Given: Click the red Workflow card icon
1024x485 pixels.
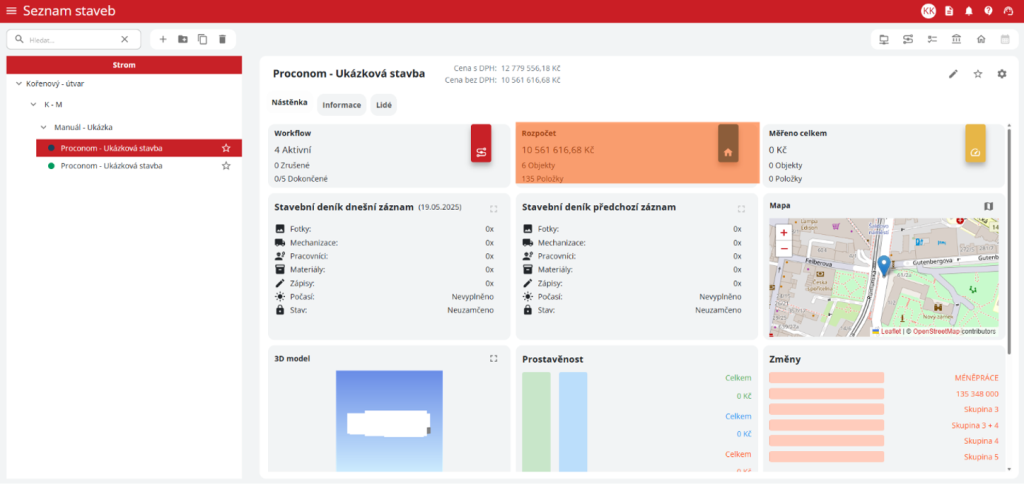Looking at the screenshot, I should pyautogui.click(x=481, y=152).
